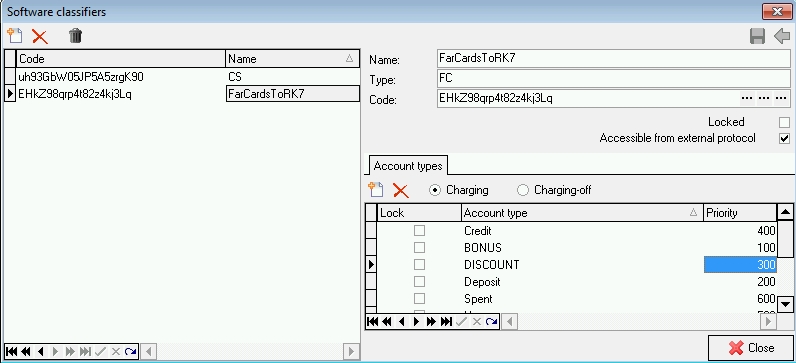Select the BONUS account type
The image size is (796, 363).
click(483, 248)
